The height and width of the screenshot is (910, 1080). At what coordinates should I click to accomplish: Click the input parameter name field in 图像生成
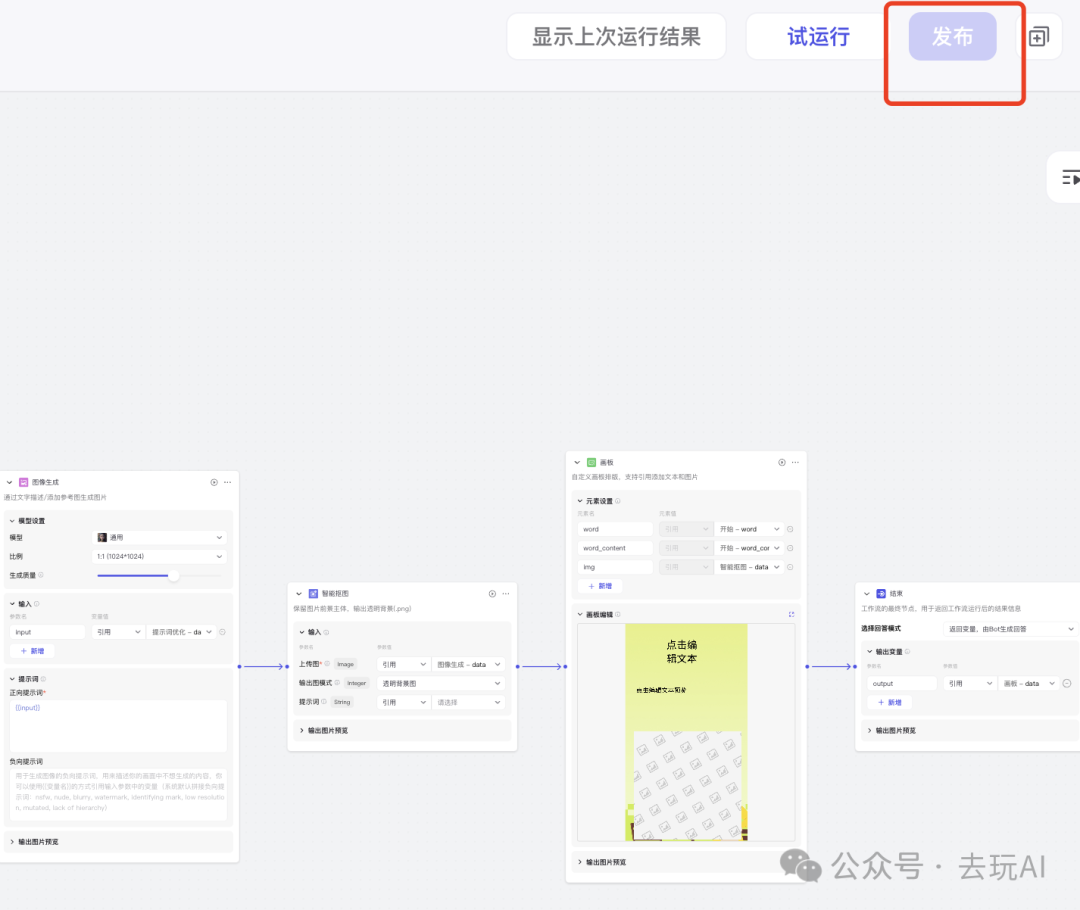point(48,632)
